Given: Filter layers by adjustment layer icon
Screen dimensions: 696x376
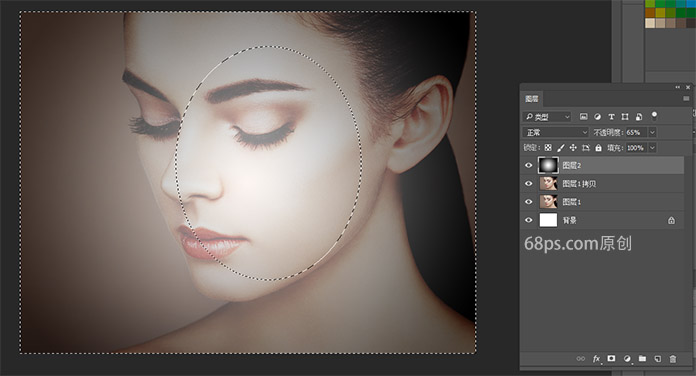Looking at the screenshot, I should point(597,117).
